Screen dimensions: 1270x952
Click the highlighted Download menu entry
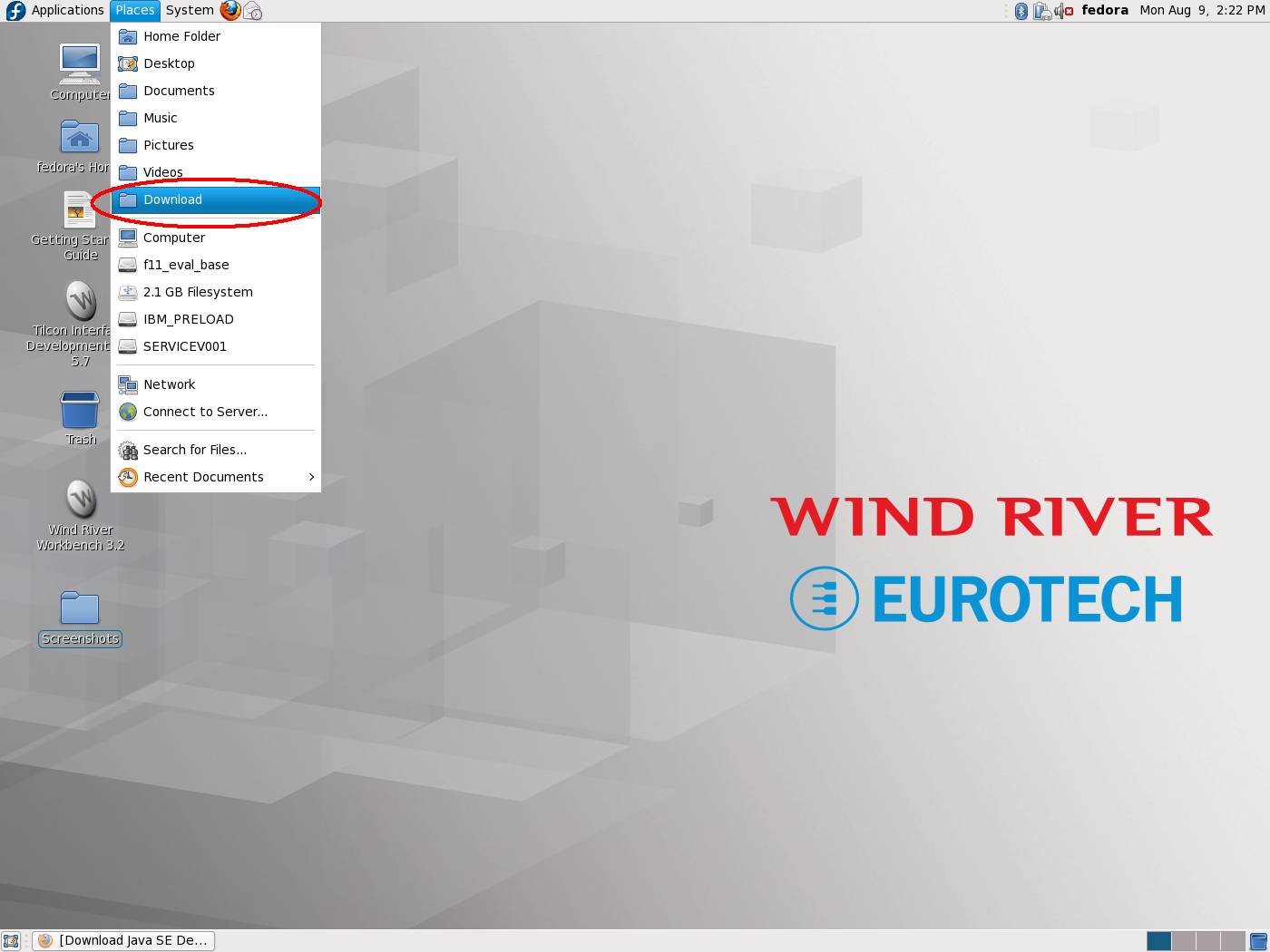pos(216,199)
